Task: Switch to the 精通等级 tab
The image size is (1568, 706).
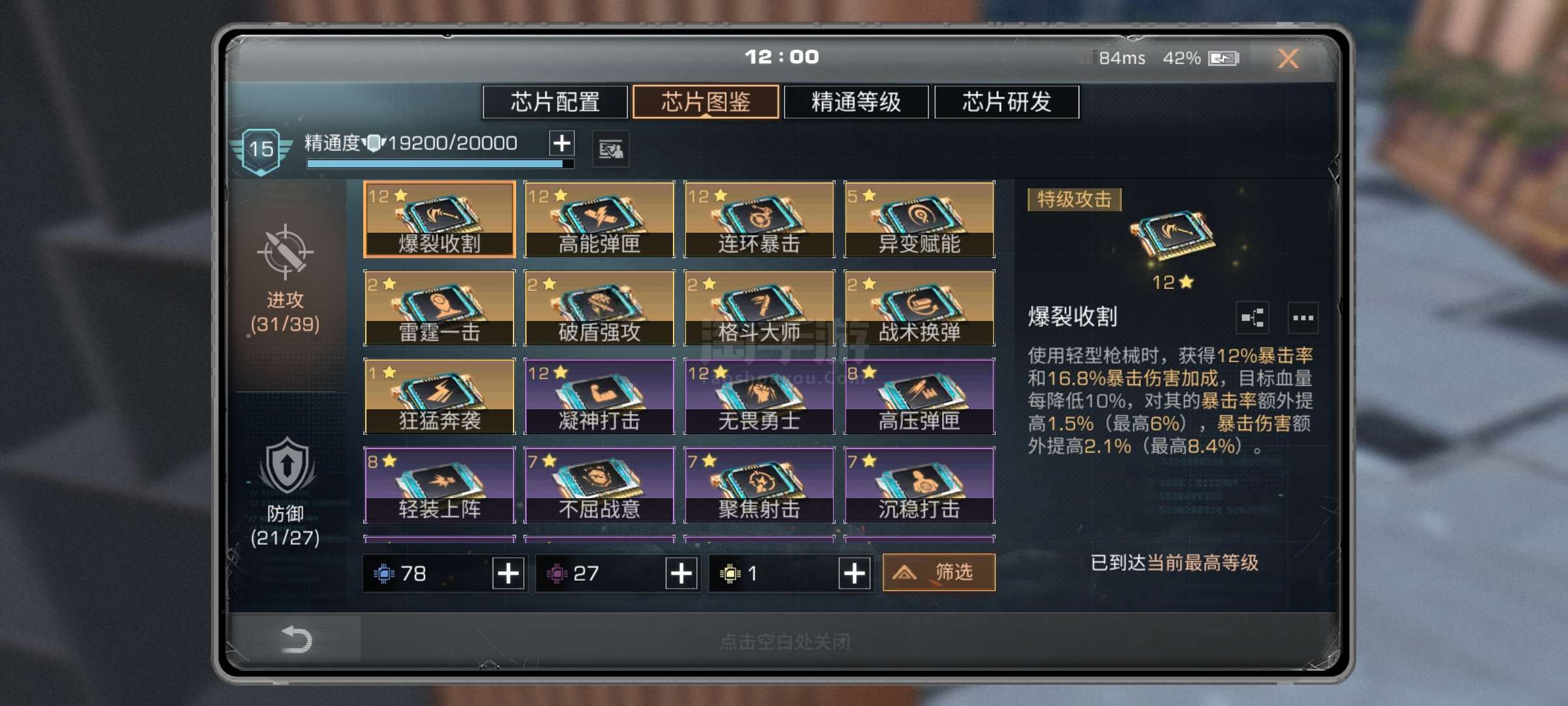Action: pos(856,102)
